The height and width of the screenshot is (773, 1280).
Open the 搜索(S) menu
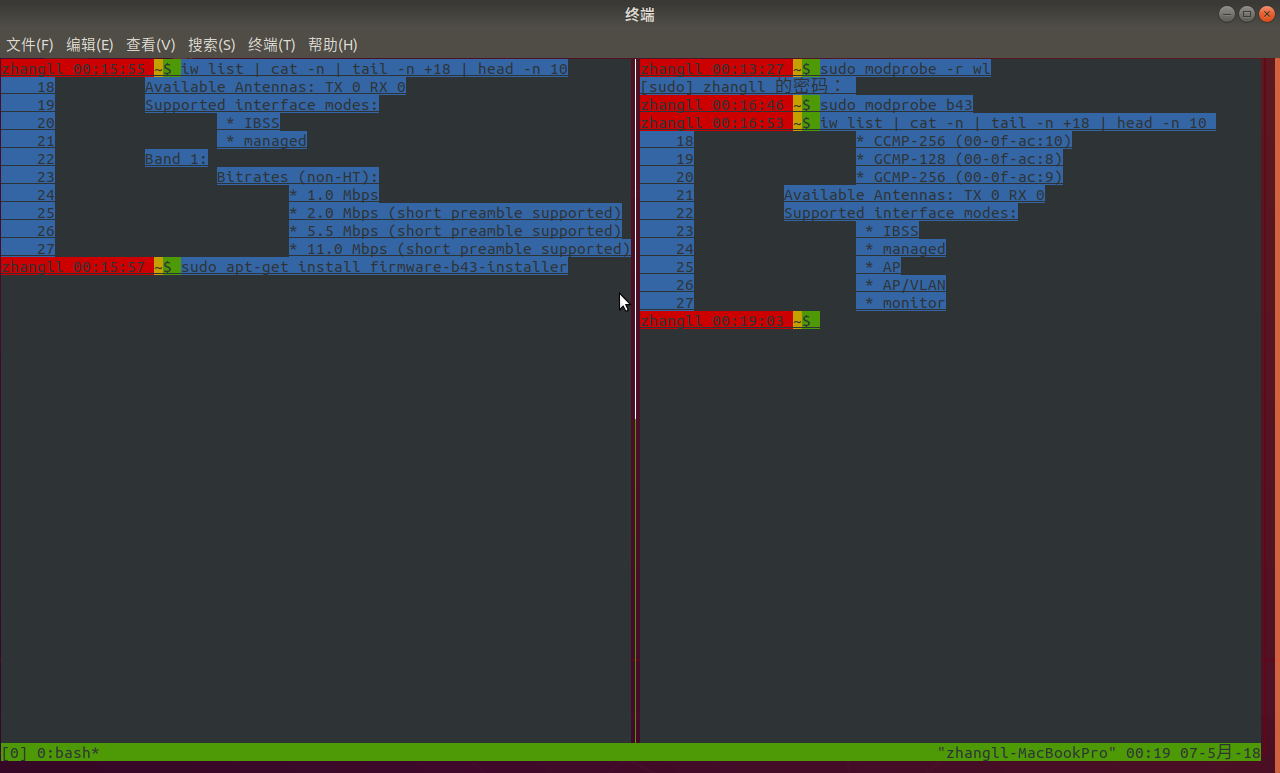[212, 45]
